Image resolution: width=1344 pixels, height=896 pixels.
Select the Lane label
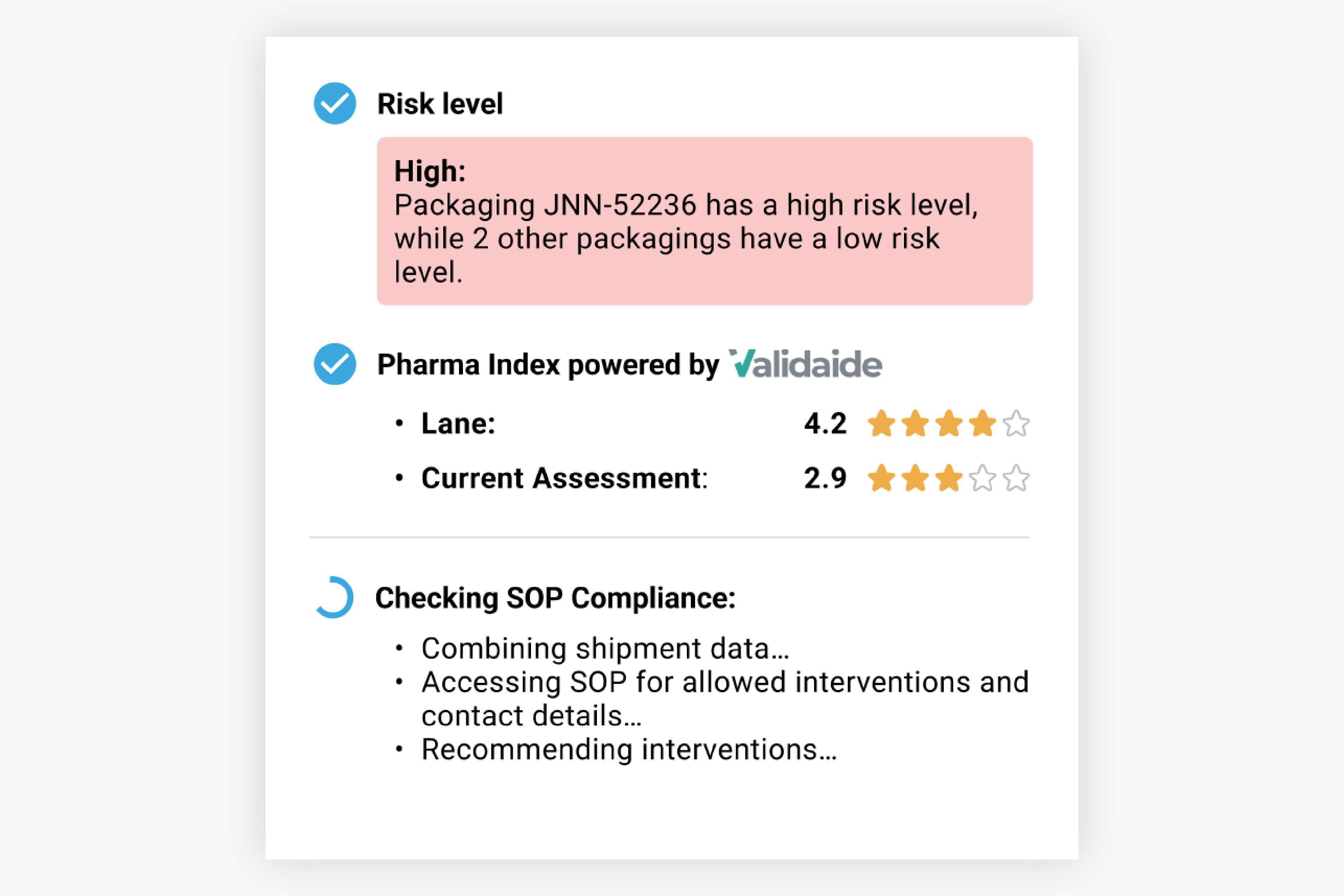click(458, 423)
